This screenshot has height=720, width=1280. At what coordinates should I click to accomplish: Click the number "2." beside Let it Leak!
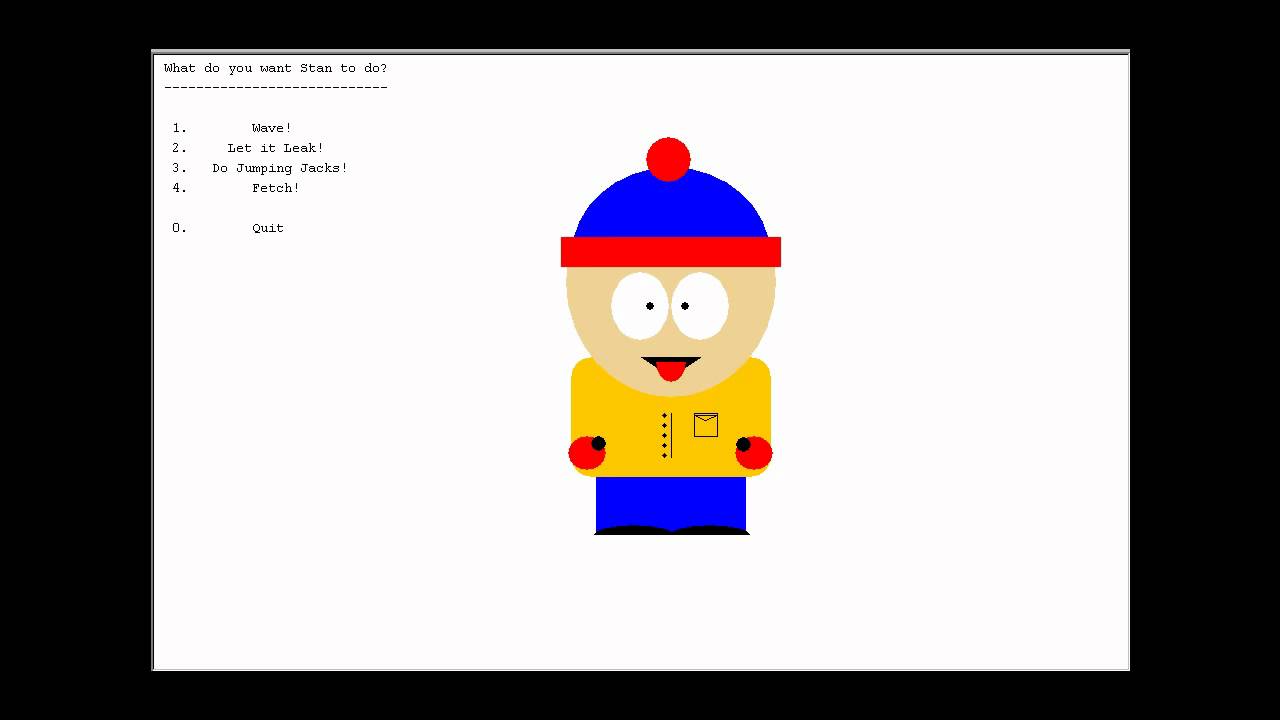pos(180,148)
